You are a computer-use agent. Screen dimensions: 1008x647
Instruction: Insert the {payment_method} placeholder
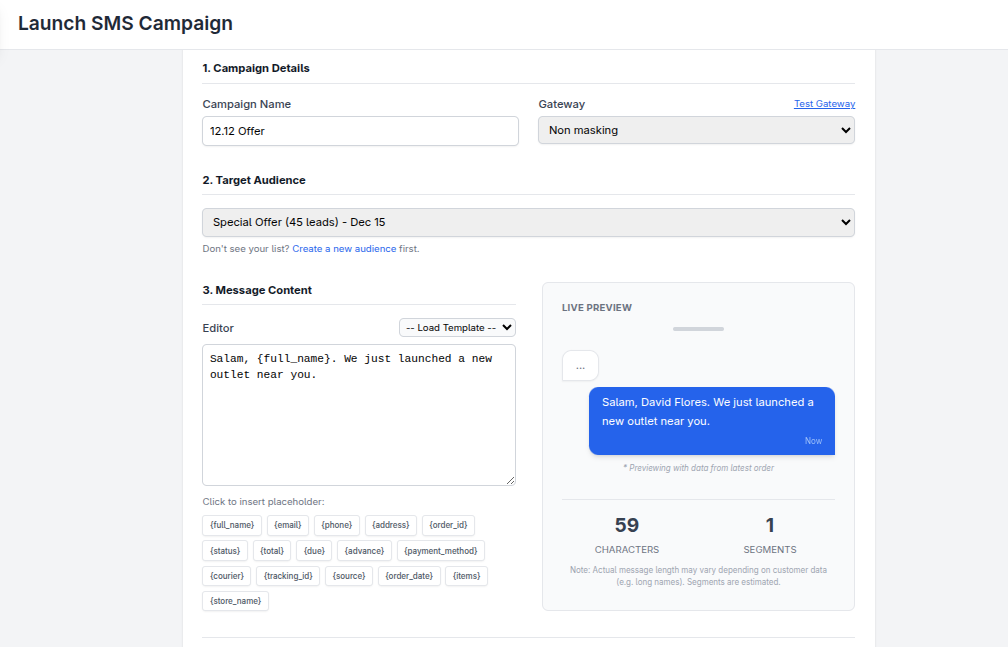pyautogui.click(x=440, y=550)
